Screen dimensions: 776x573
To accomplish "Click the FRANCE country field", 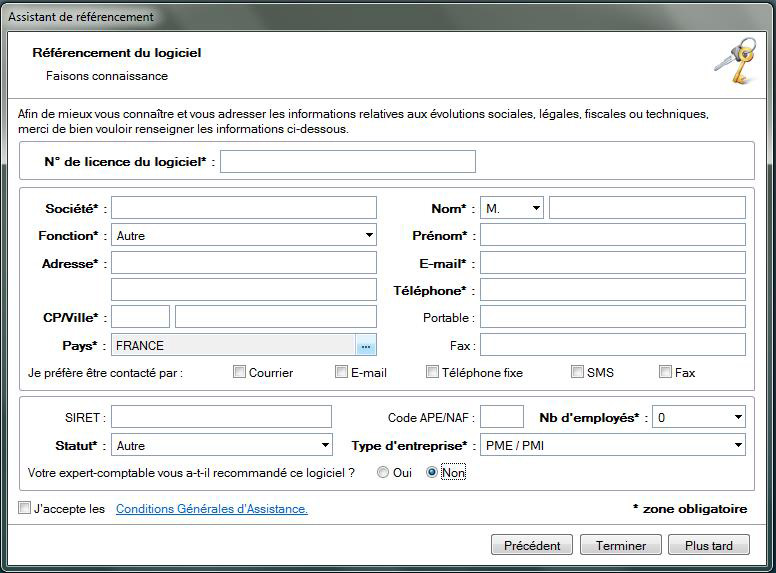I will [x=234, y=345].
